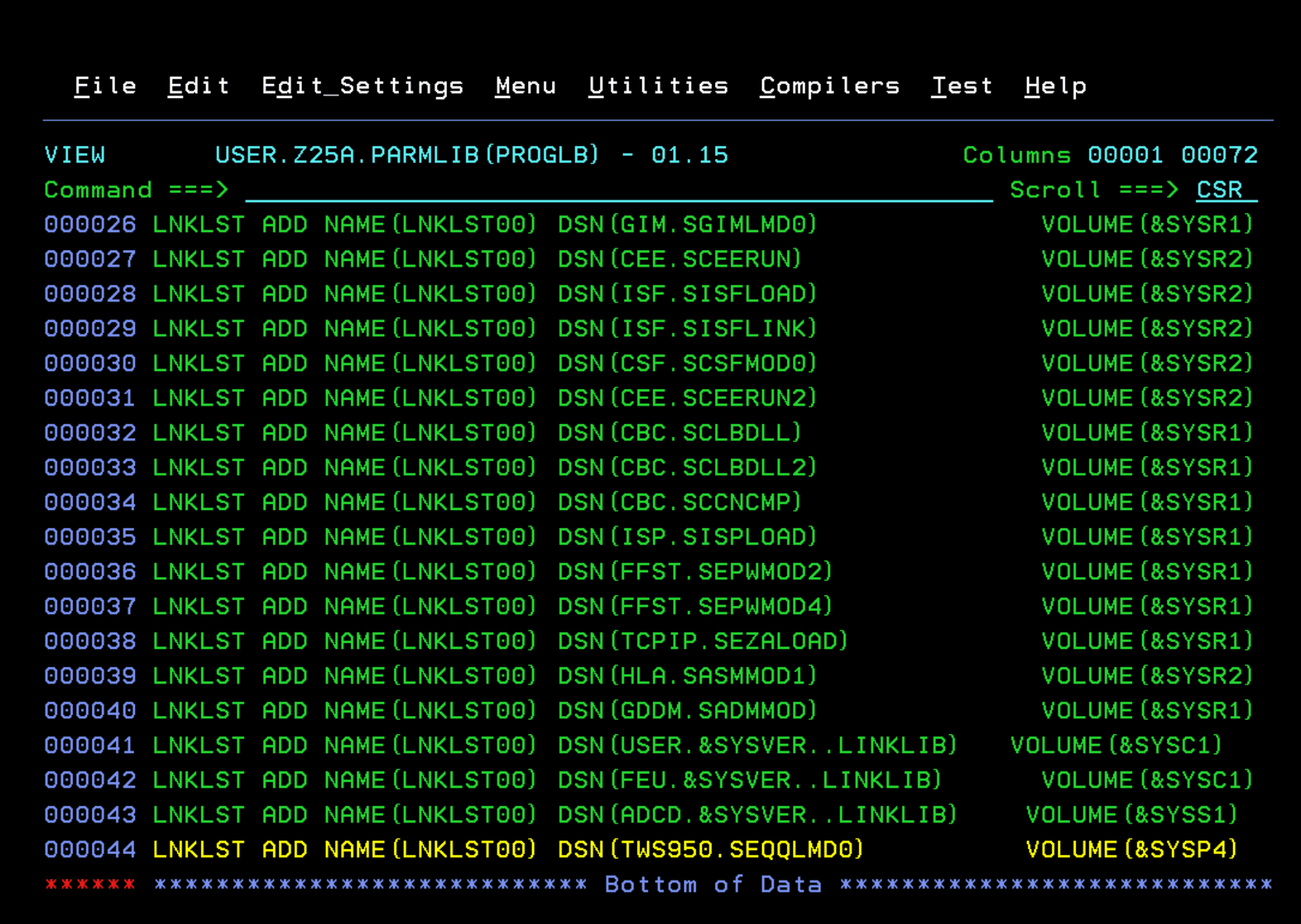The image size is (1301, 924).
Task: Click DSN(USER.&SYSVER..LINKLIB) on line 000041
Action: [x=757, y=745]
